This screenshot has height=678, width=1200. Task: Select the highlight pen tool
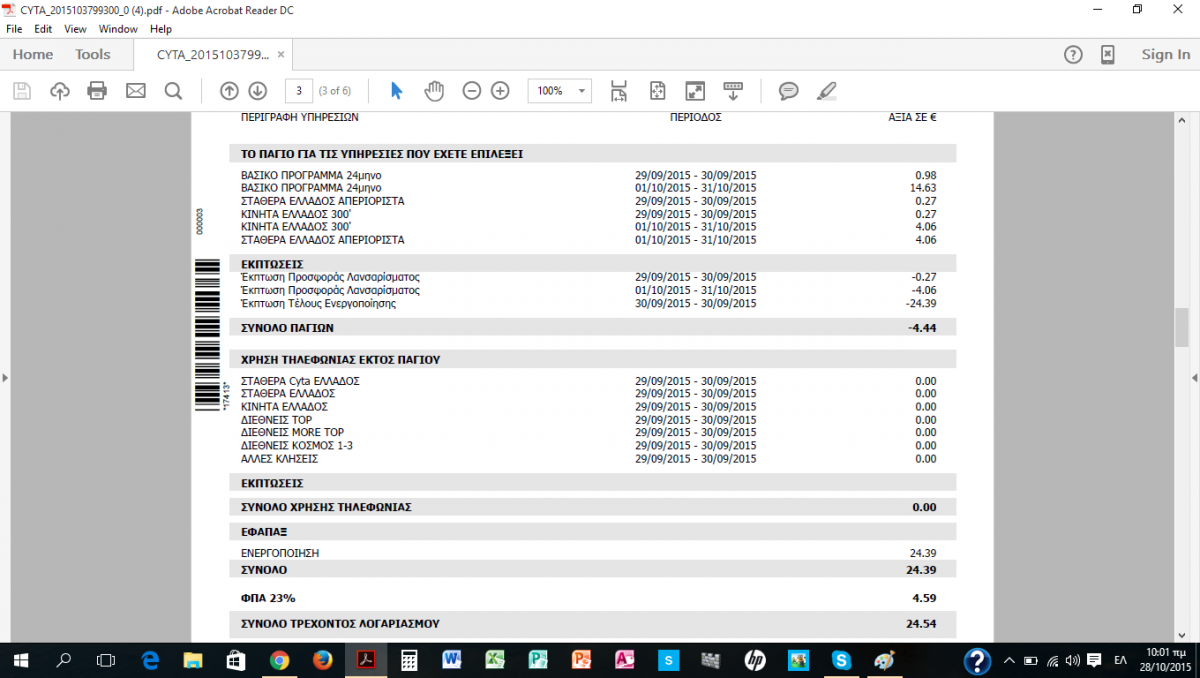tap(826, 91)
